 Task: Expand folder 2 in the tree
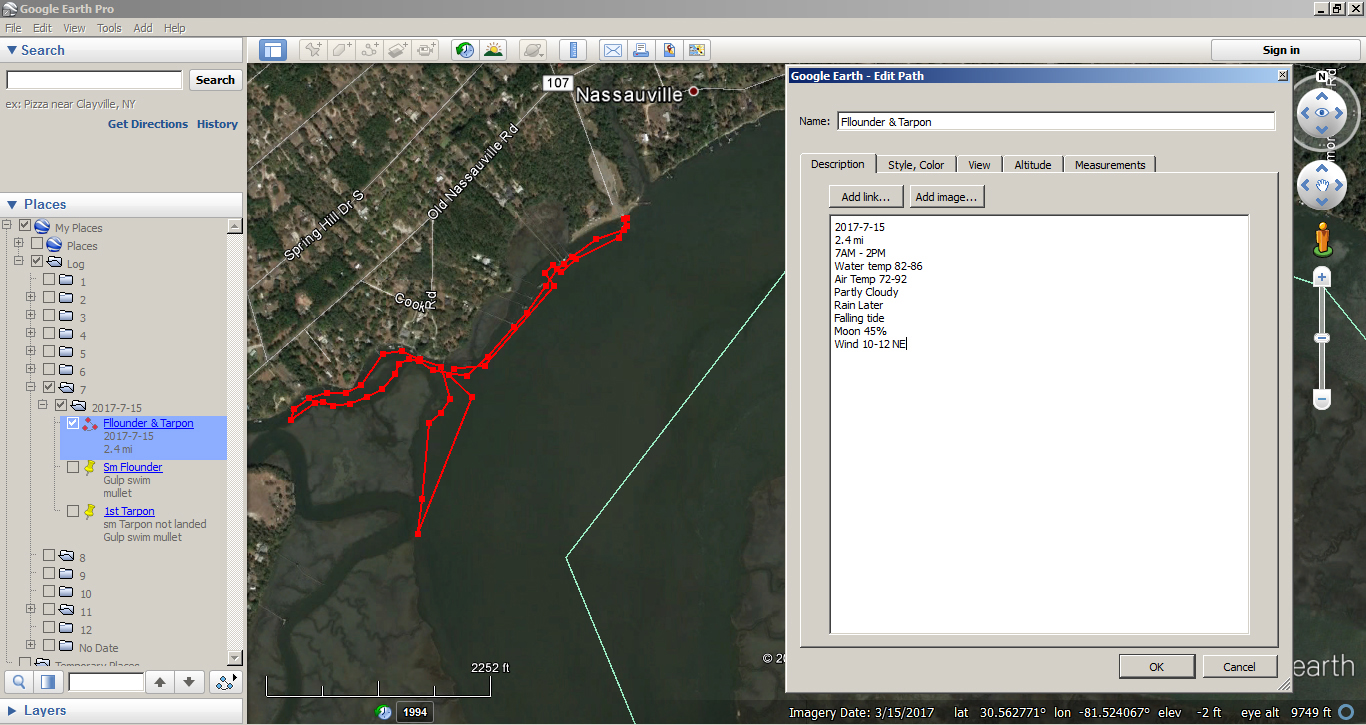[x=31, y=298]
